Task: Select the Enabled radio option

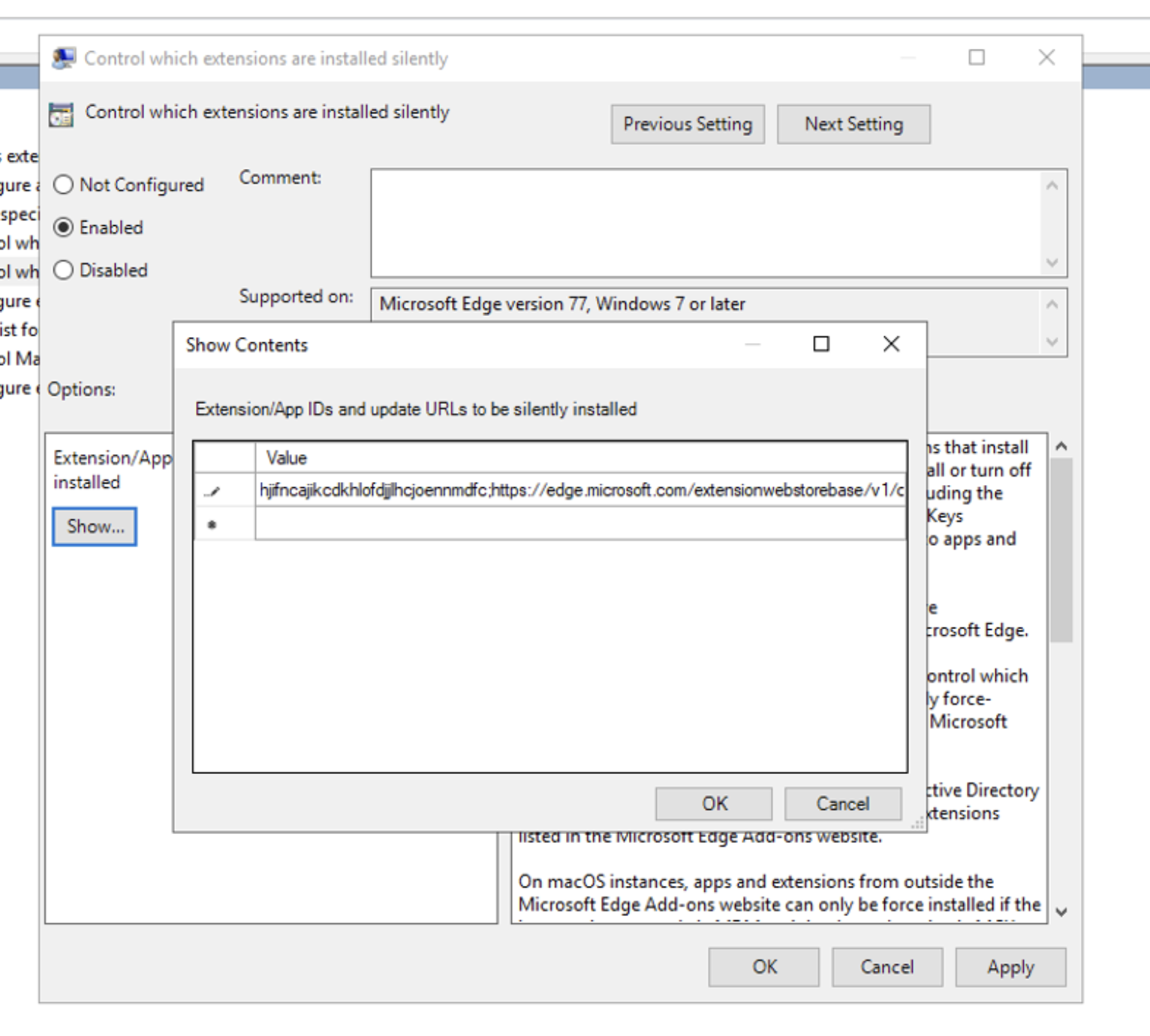Action: (64, 227)
